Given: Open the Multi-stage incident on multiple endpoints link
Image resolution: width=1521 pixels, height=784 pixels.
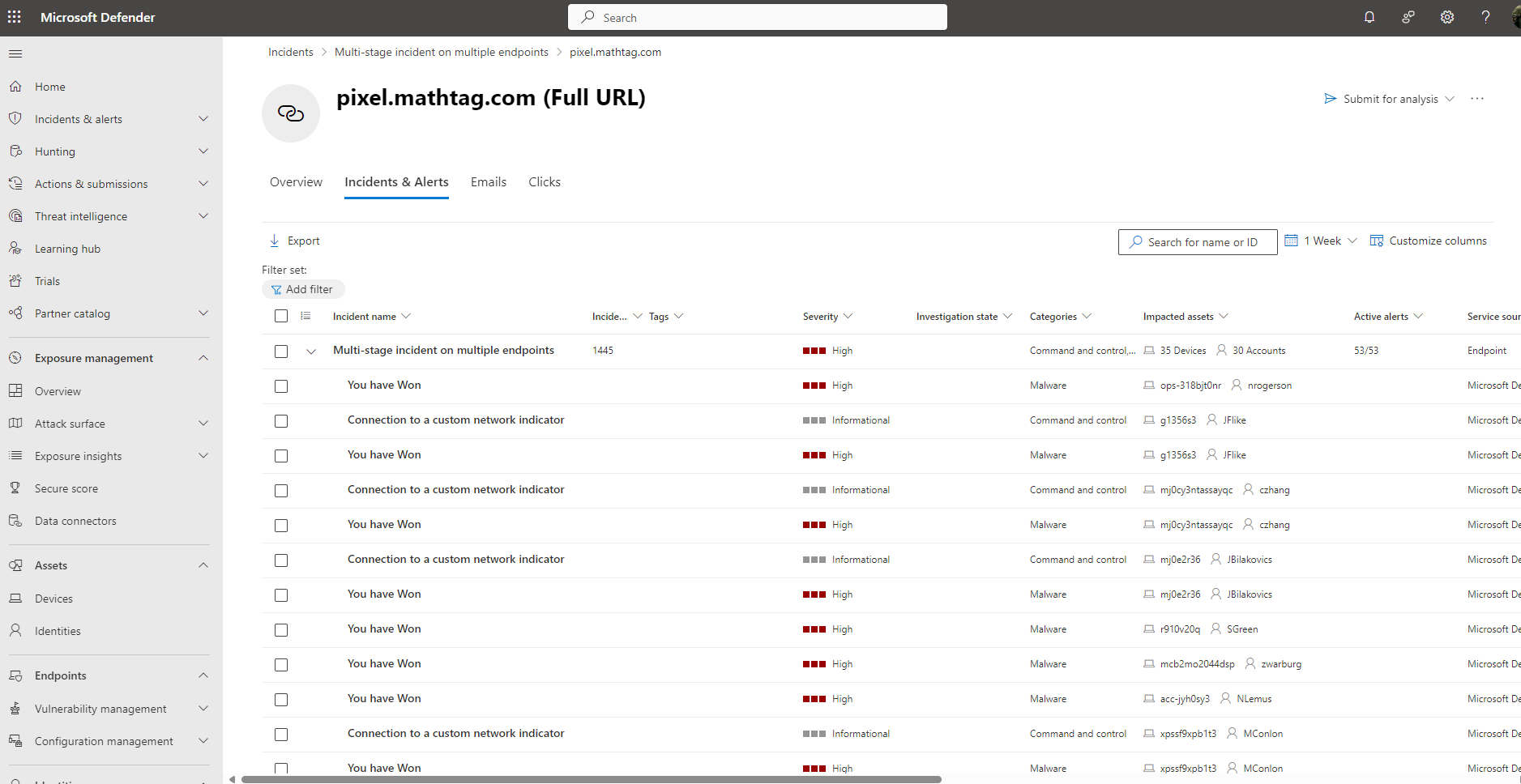Looking at the screenshot, I should (x=443, y=350).
